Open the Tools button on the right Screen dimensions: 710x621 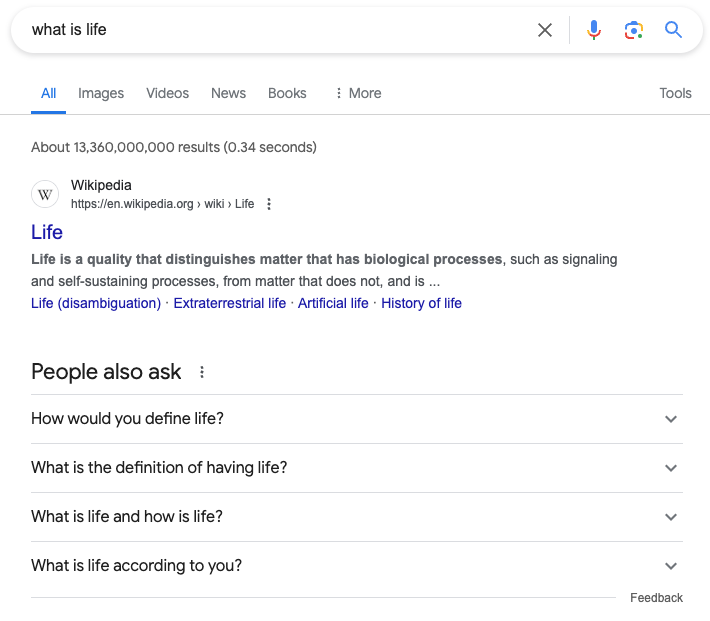click(x=675, y=93)
